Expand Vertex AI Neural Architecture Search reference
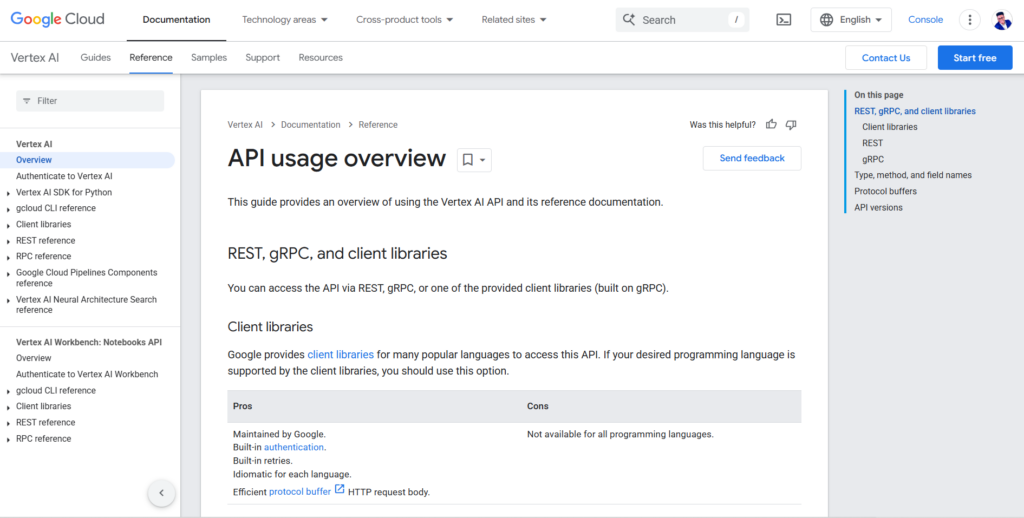1024x518 pixels. (x=8, y=300)
